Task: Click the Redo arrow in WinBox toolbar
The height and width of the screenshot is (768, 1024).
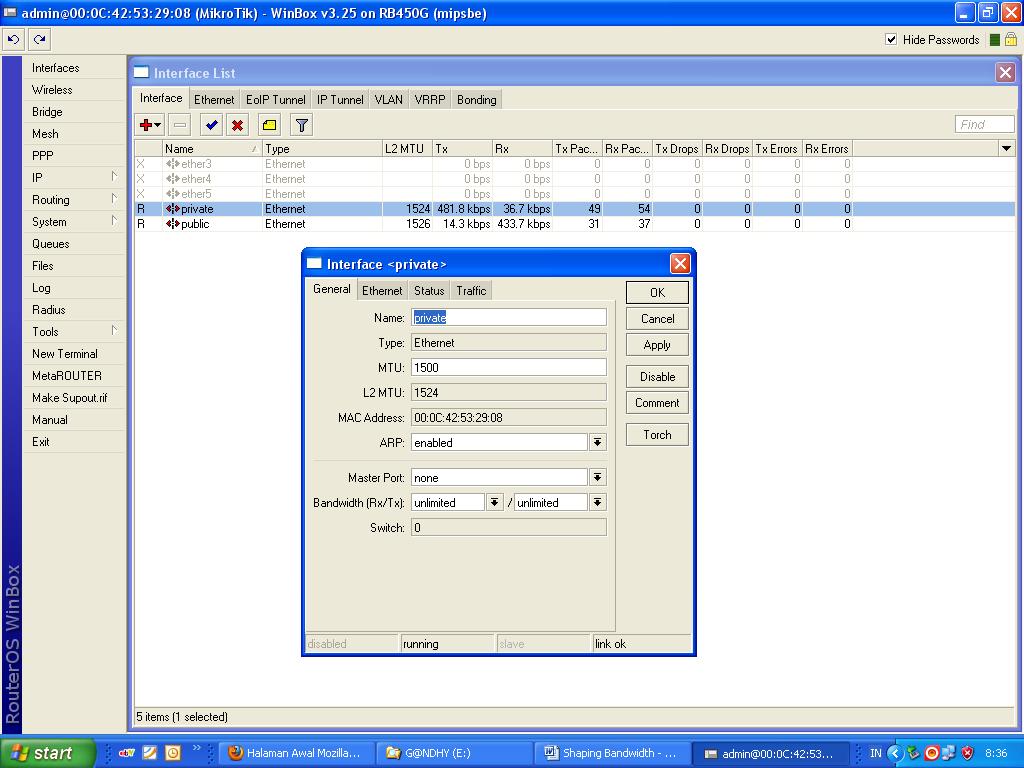Action: tap(40, 40)
